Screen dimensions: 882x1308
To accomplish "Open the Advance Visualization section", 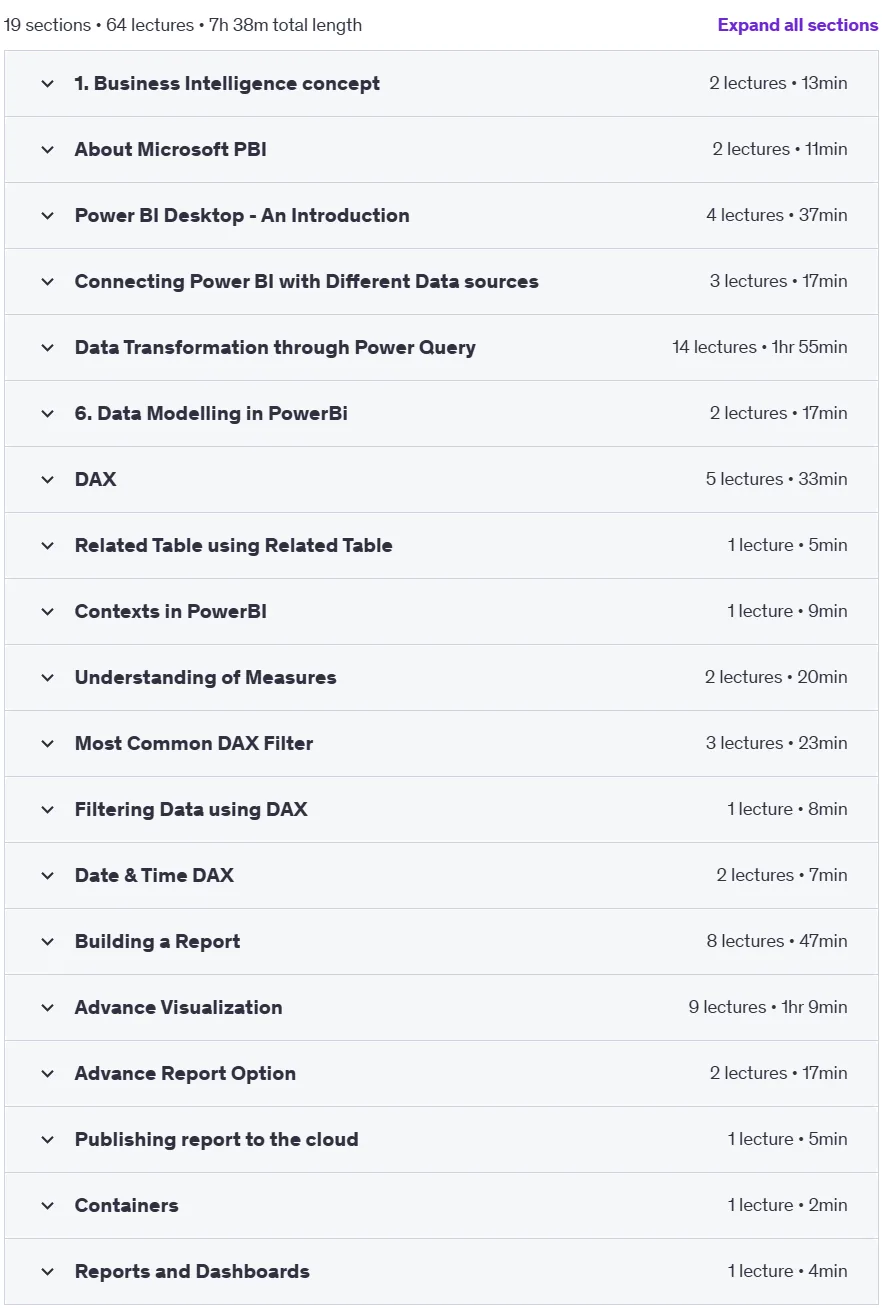I will point(441,1008).
